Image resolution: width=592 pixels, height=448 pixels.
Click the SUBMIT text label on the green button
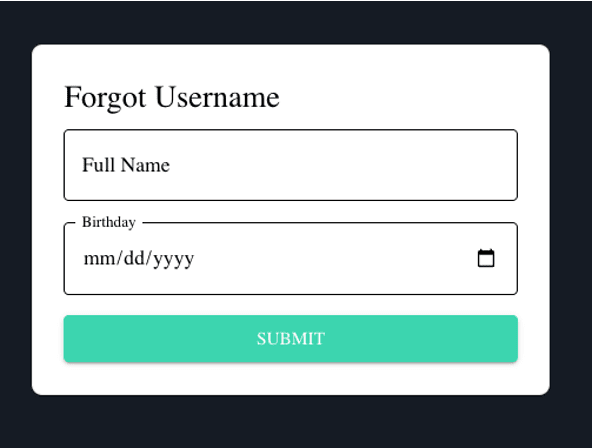coord(291,339)
